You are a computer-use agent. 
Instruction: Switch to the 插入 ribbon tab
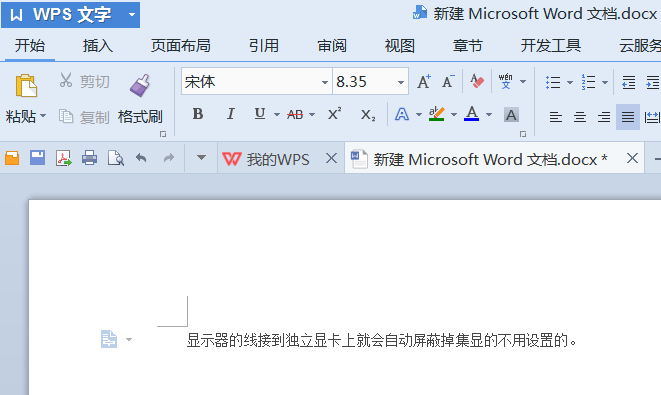[98, 46]
